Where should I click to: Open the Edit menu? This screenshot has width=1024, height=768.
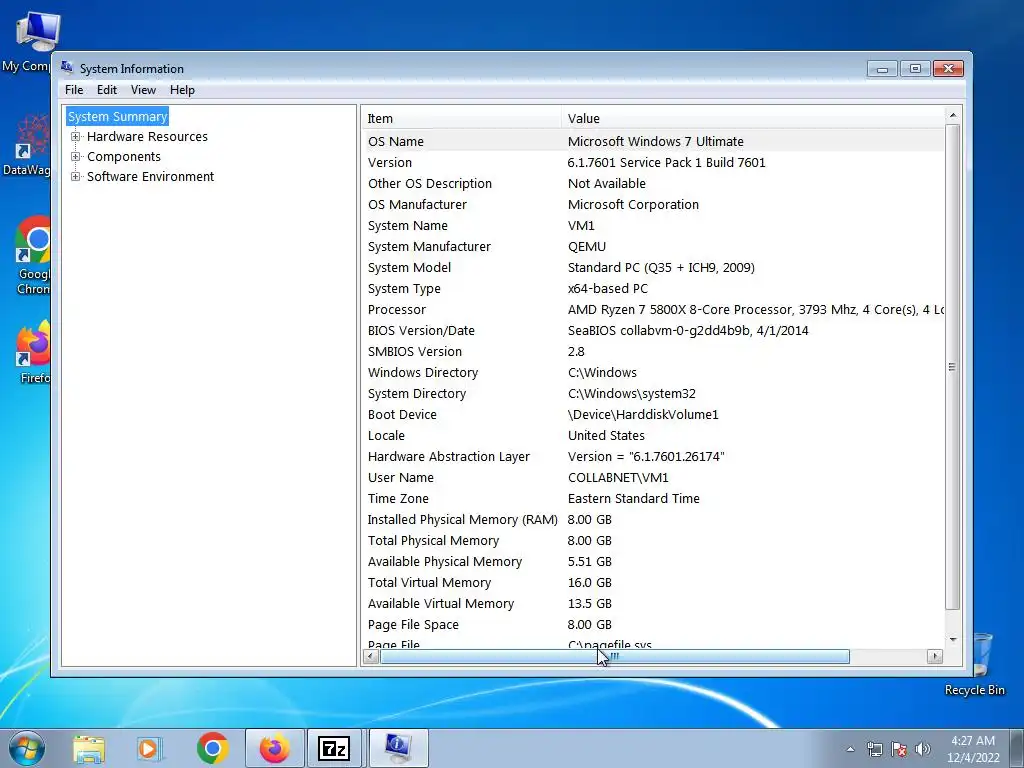(106, 90)
